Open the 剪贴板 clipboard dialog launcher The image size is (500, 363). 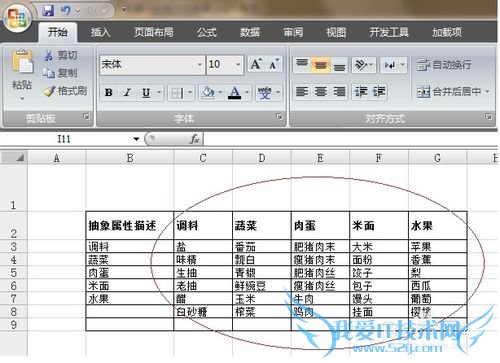pos(86,117)
